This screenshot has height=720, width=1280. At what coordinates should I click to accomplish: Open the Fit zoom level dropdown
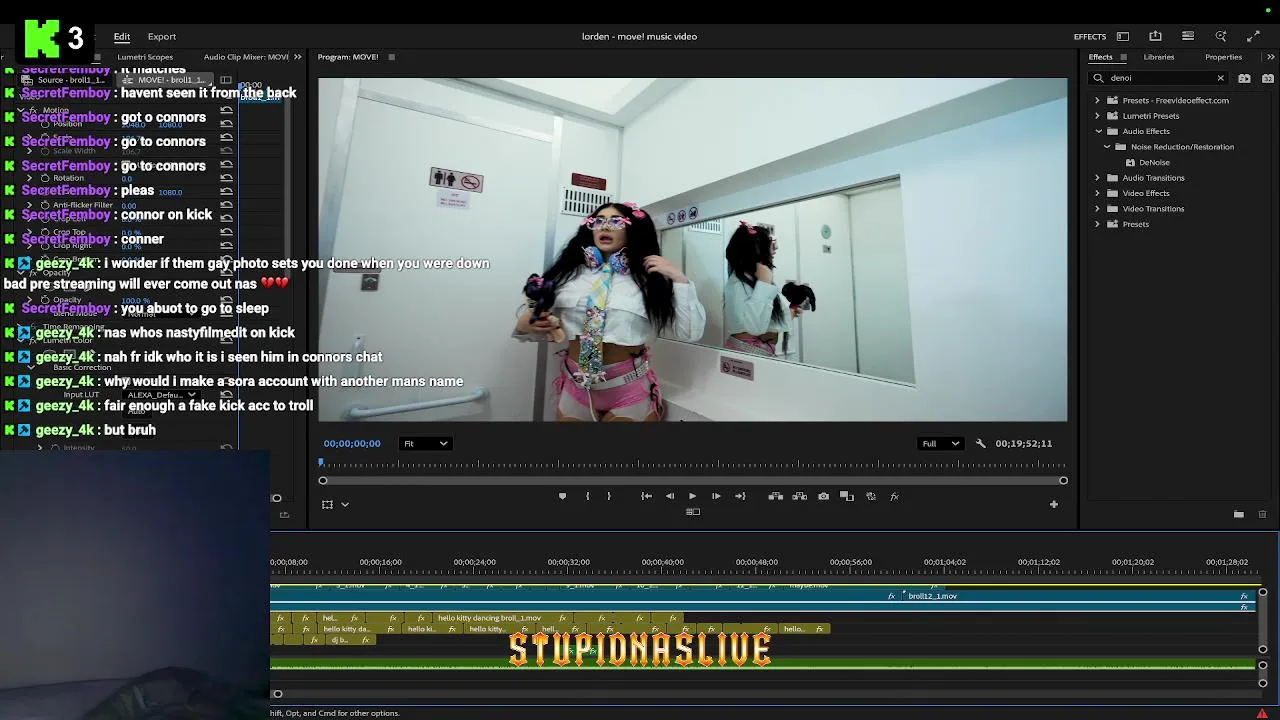pos(424,443)
